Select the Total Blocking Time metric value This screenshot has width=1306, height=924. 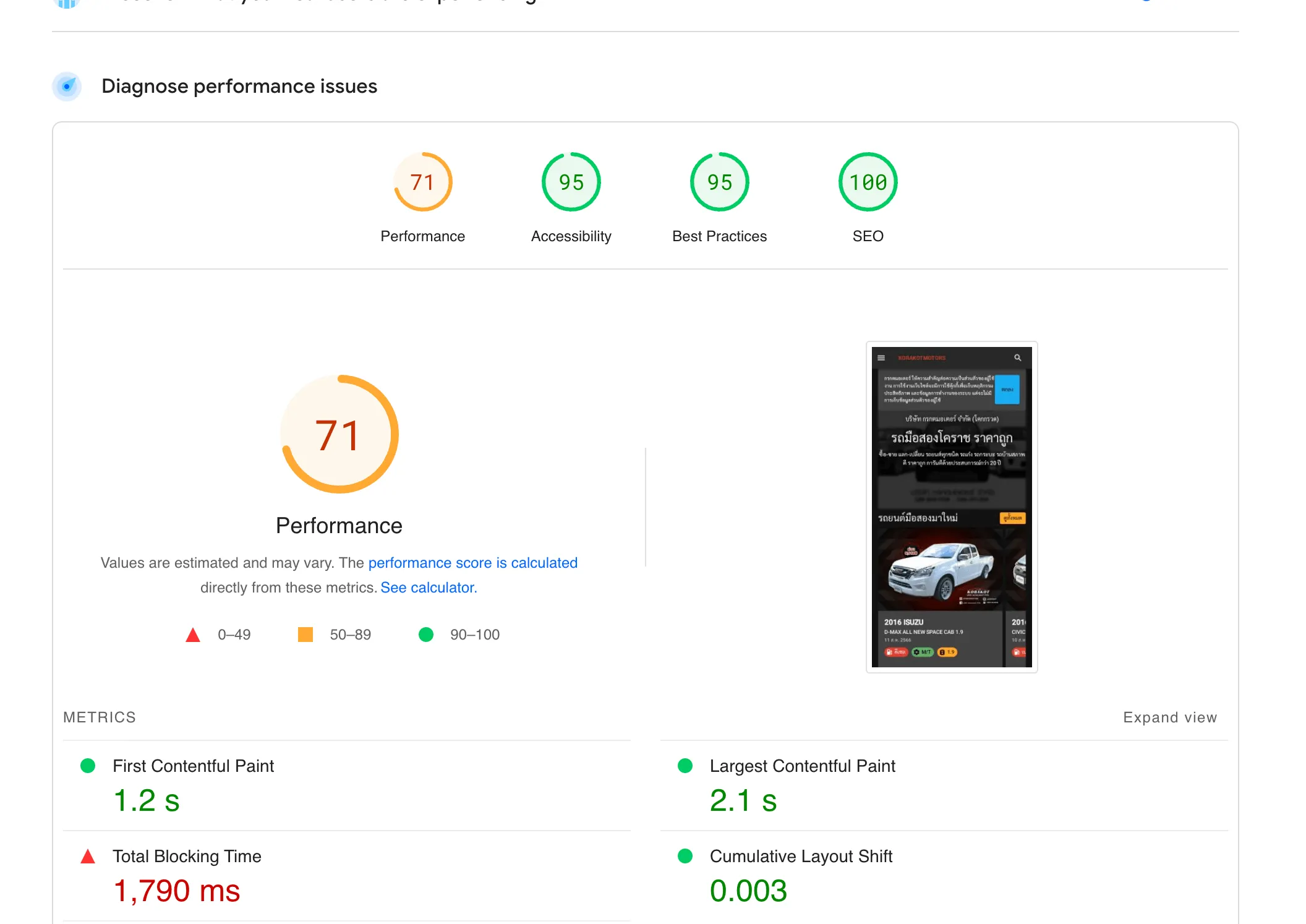(177, 891)
